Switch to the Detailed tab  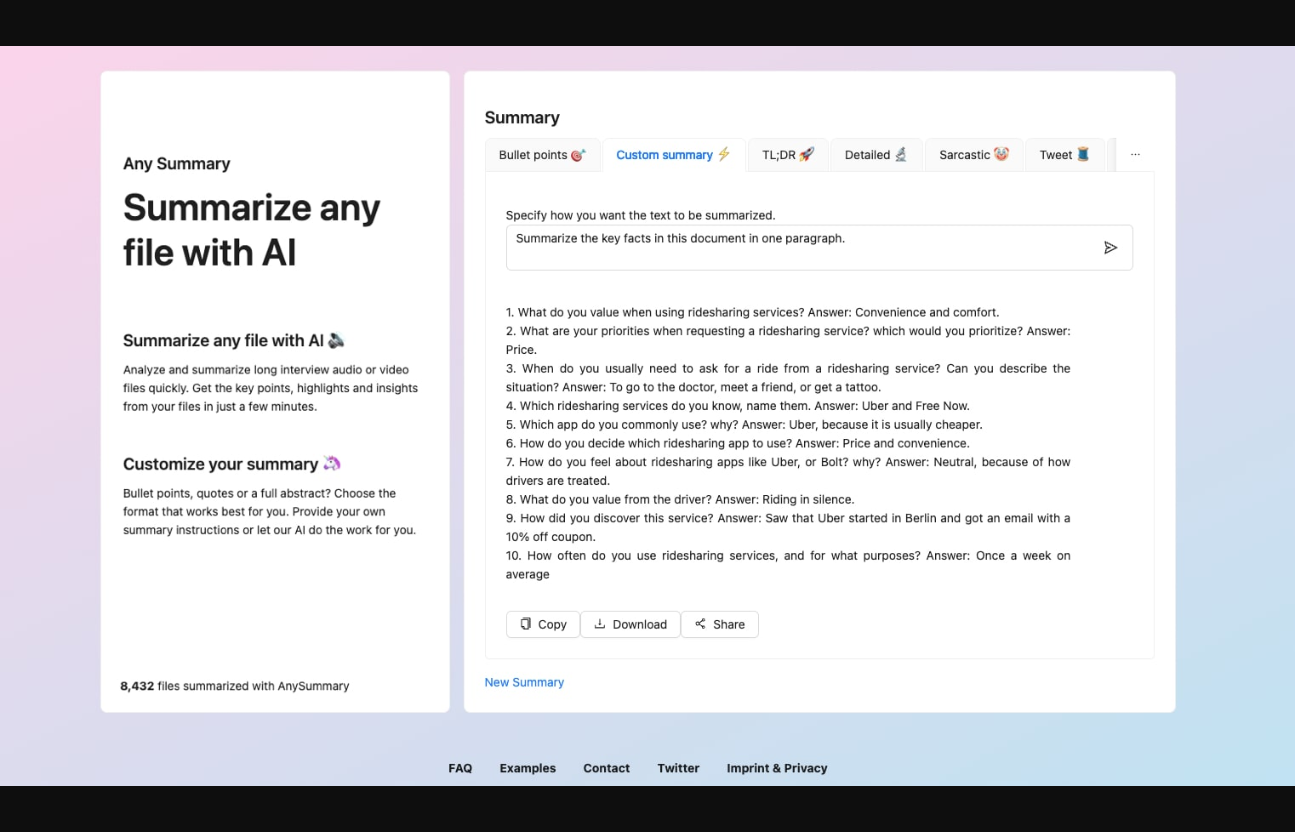pyautogui.click(x=876, y=155)
